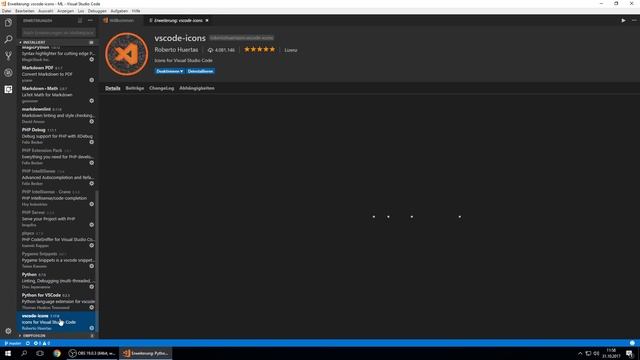
Task: Click the gear for PHP Debug extension
Action: click(x=92, y=142)
